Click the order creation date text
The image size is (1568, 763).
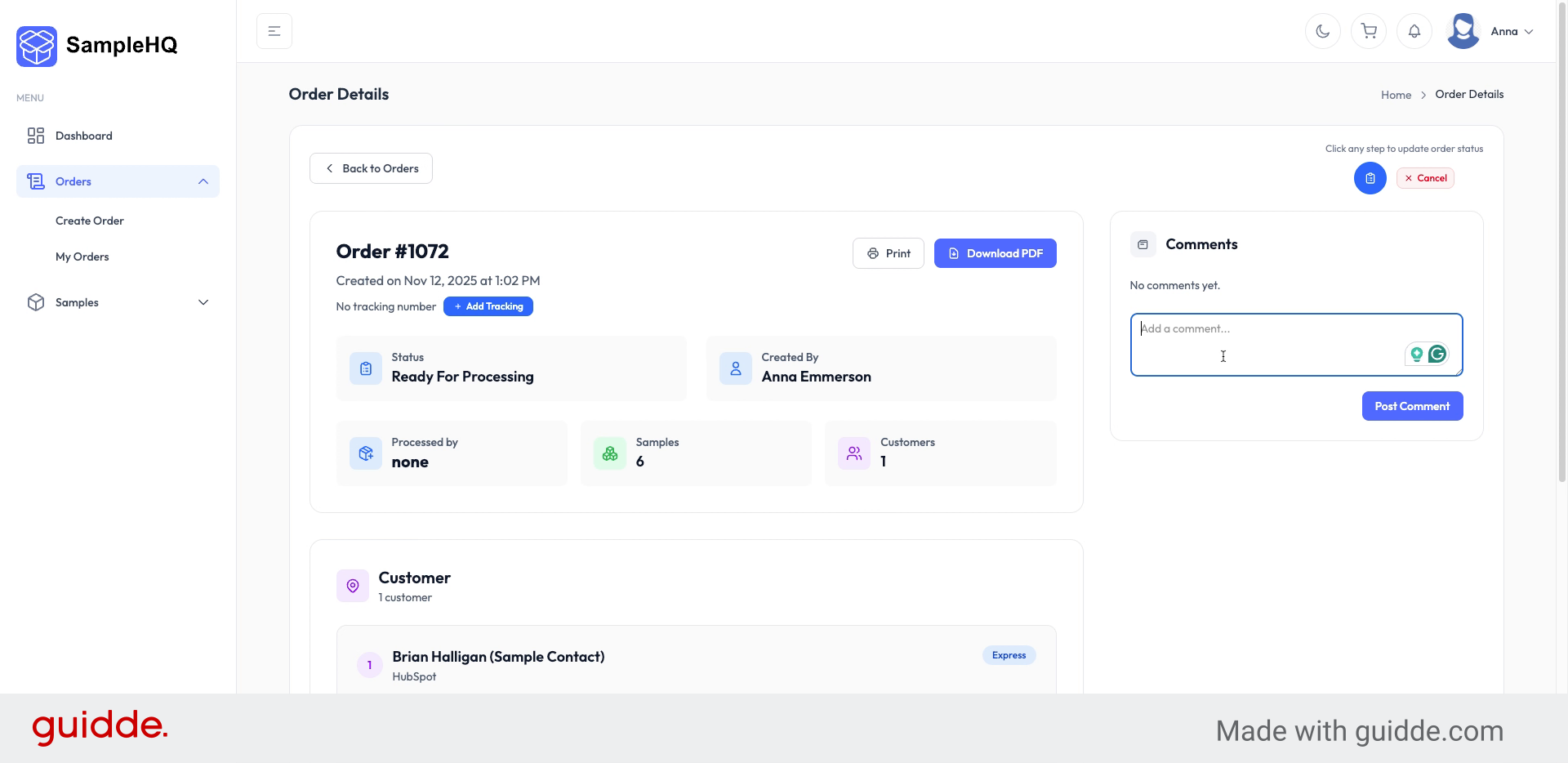(439, 281)
